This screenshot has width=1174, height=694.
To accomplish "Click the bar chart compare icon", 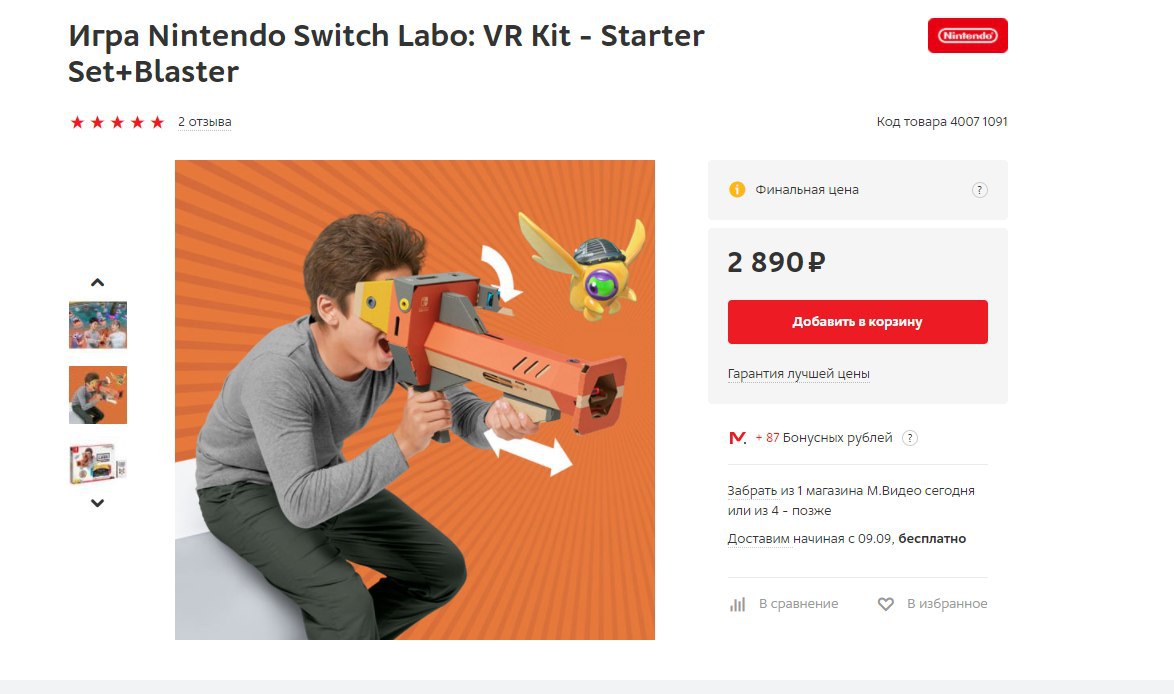I will click(737, 604).
